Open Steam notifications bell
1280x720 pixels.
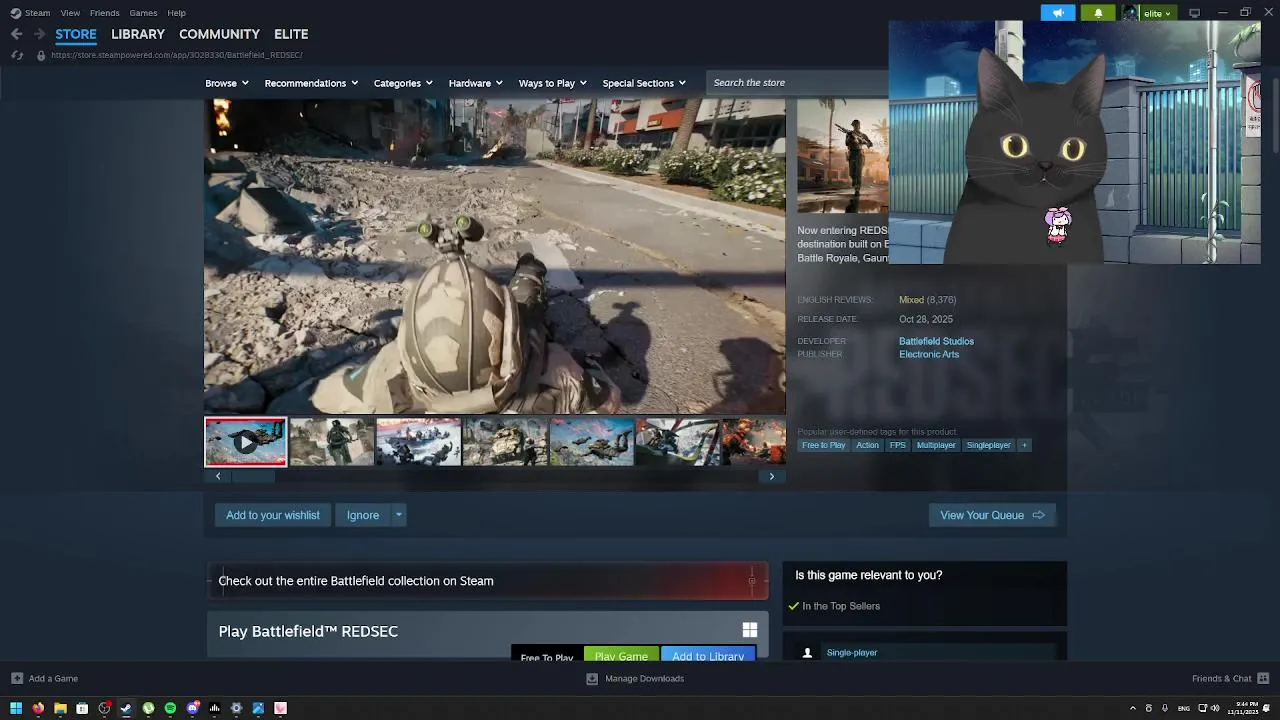(x=1098, y=13)
